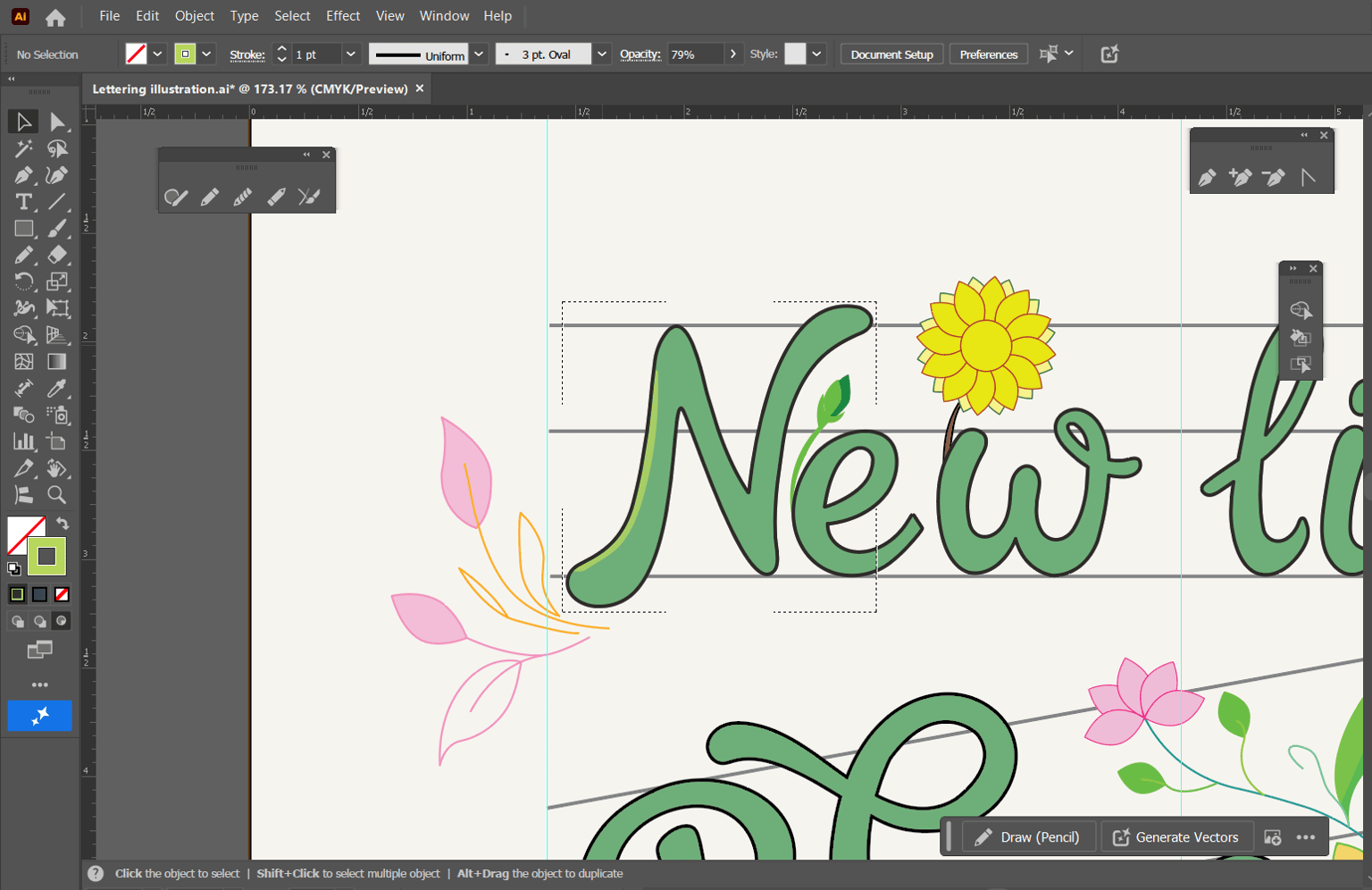Select the Hand tool
1372x890 pixels.
pos(58,468)
